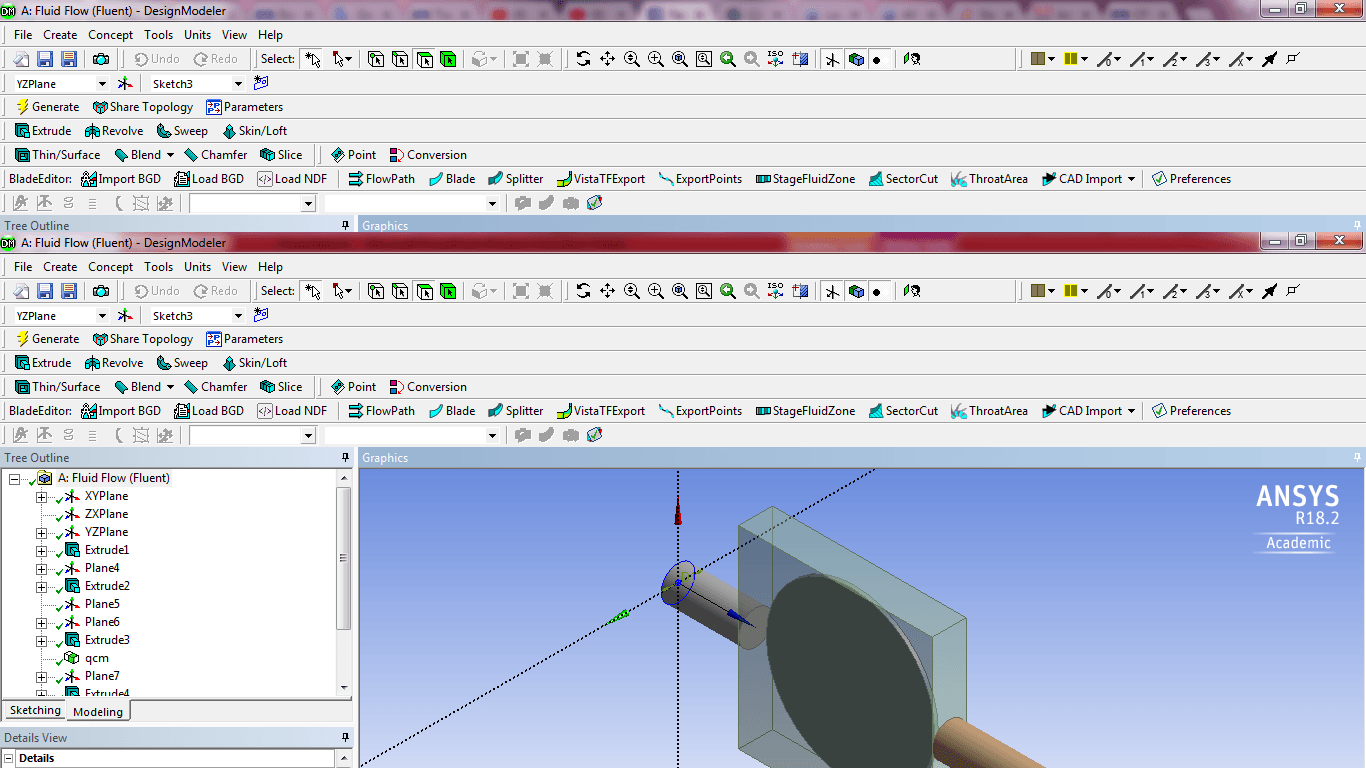1366x768 pixels.
Task: Expand Plane4 node in Tree Outline
Action: [41, 569]
